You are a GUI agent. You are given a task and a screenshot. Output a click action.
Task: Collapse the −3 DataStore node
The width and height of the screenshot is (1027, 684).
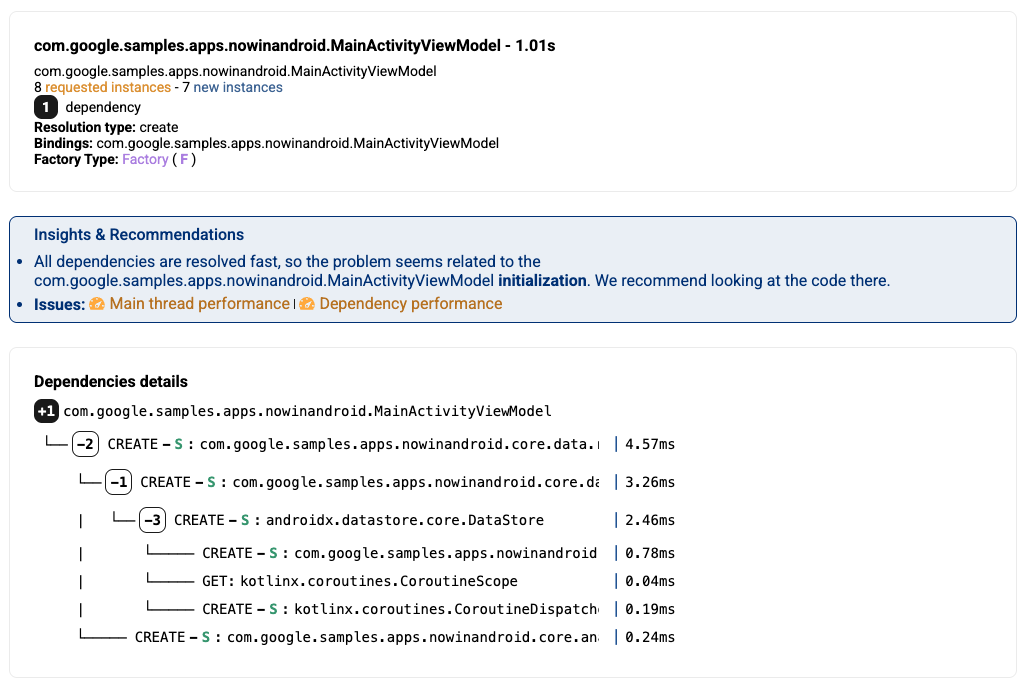point(152,520)
